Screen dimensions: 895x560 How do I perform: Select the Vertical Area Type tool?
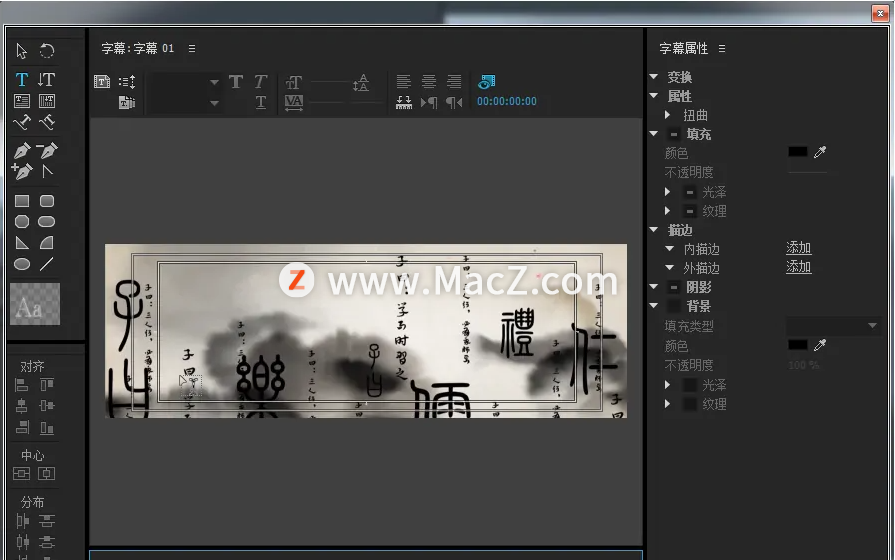coord(47,101)
